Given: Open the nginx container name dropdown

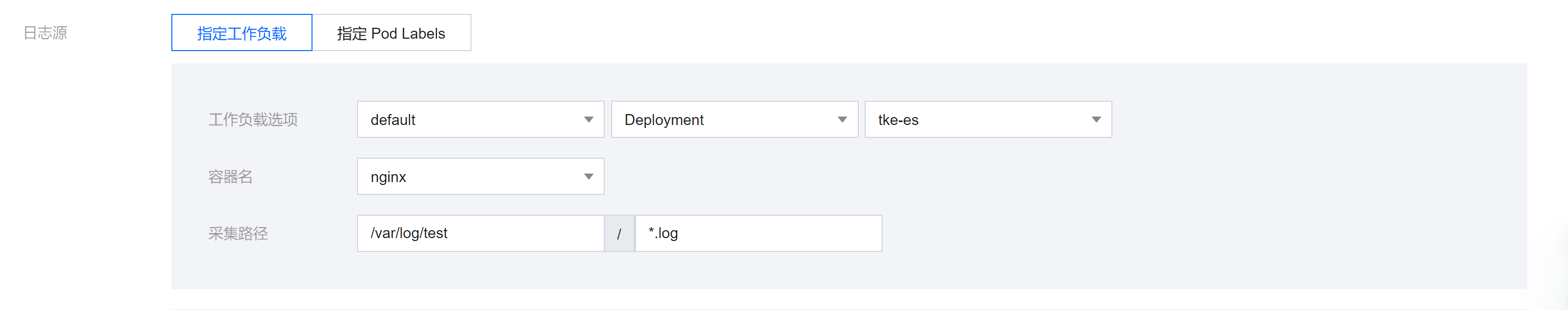Looking at the screenshot, I should [x=480, y=177].
